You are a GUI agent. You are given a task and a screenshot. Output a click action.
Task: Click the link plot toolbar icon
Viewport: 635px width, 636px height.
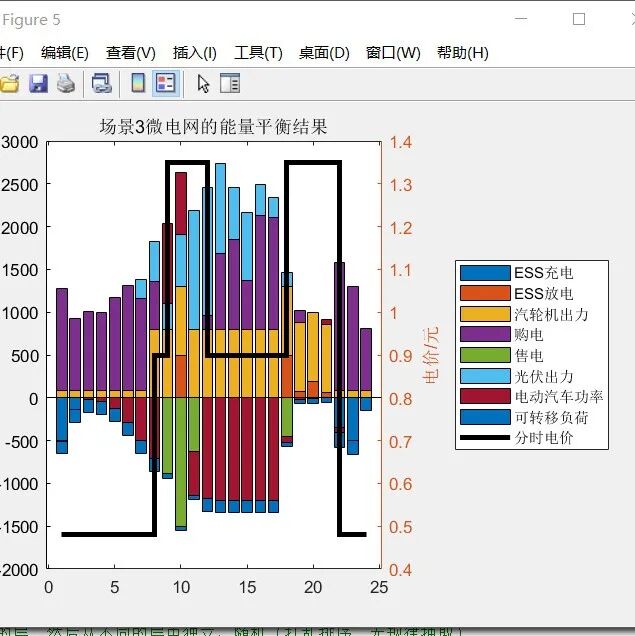click(x=101, y=84)
